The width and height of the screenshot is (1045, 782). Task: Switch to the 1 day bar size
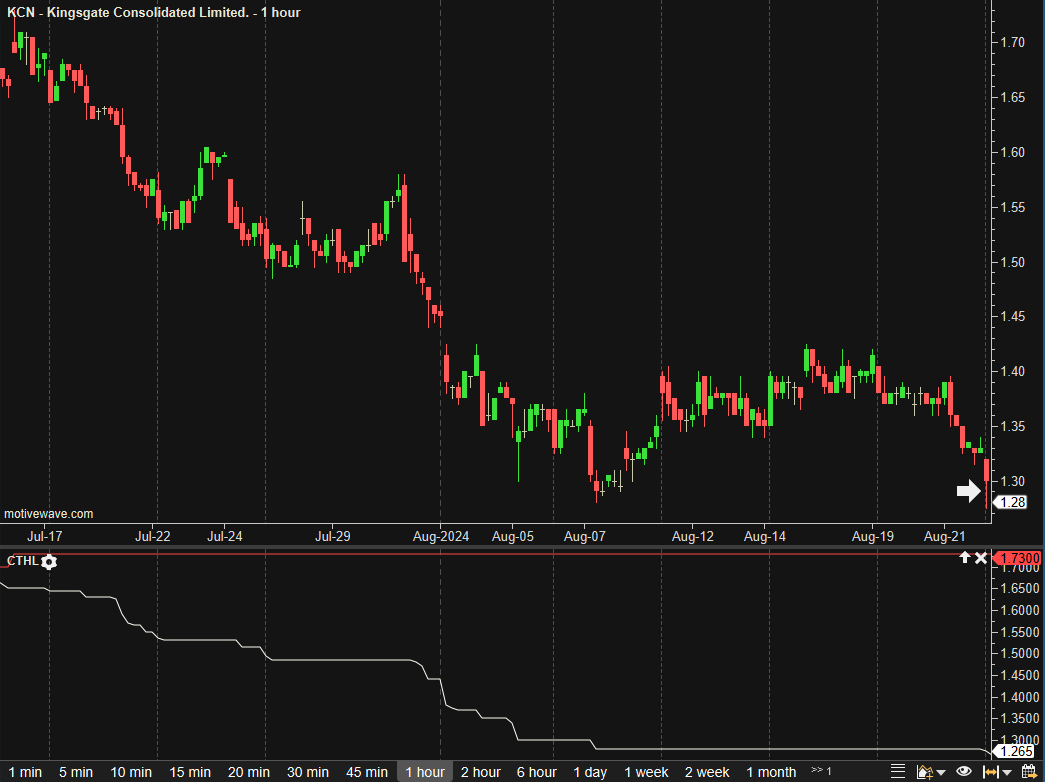coord(590,772)
